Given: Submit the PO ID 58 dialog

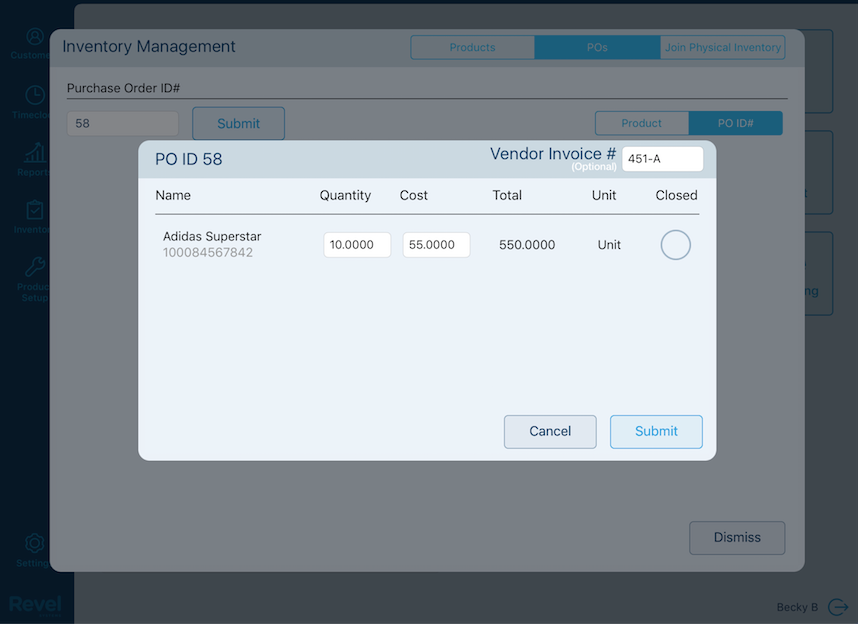Looking at the screenshot, I should [x=656, y=431].
